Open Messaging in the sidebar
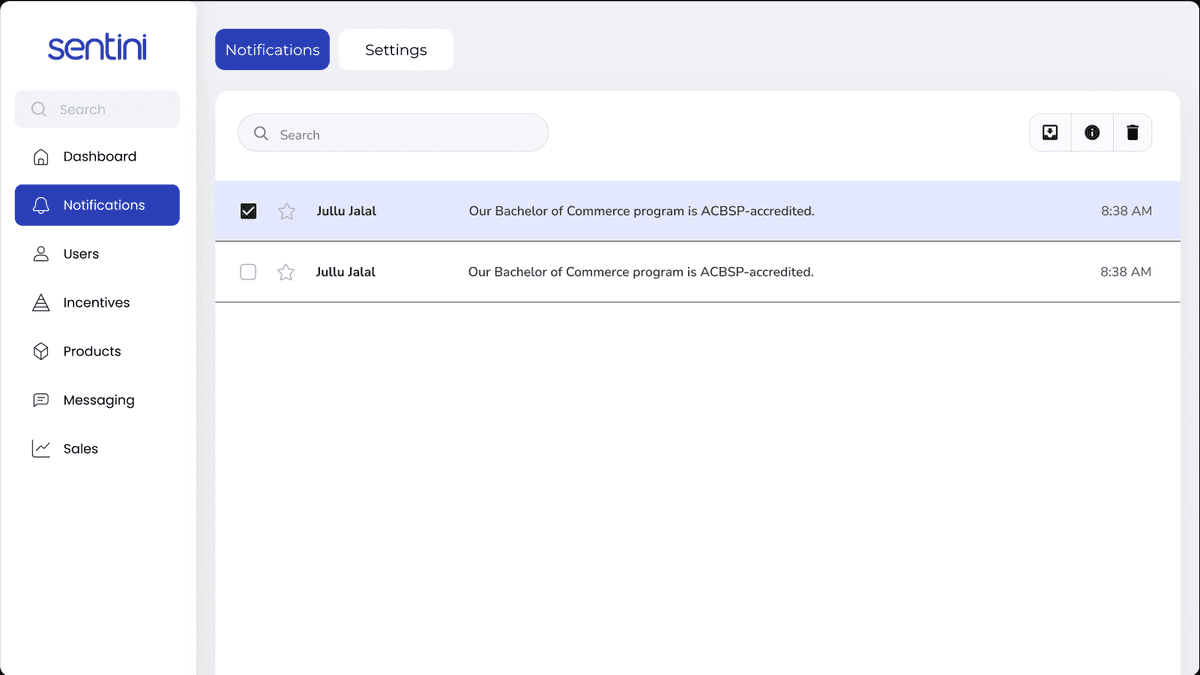1200x675 pixels. pyautogui.click(x=97, y=400)
